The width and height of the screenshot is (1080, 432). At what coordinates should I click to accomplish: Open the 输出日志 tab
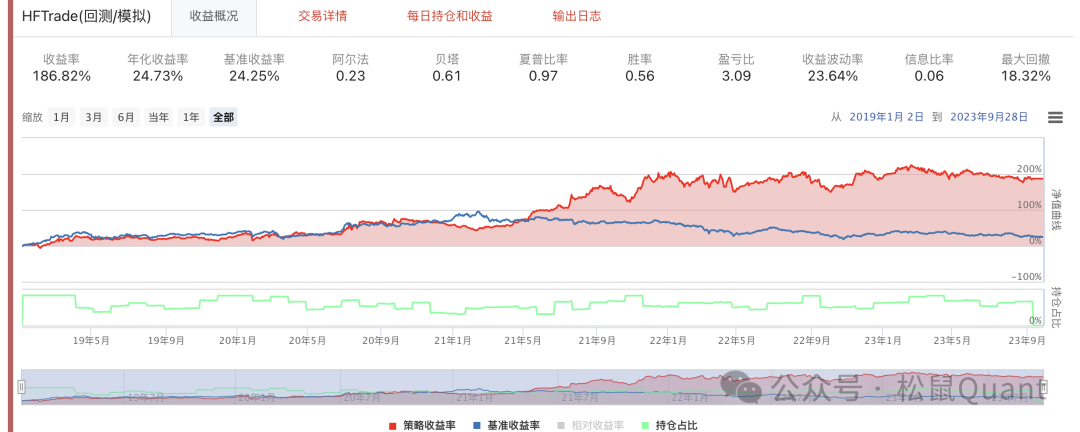(x=577, y=16)
